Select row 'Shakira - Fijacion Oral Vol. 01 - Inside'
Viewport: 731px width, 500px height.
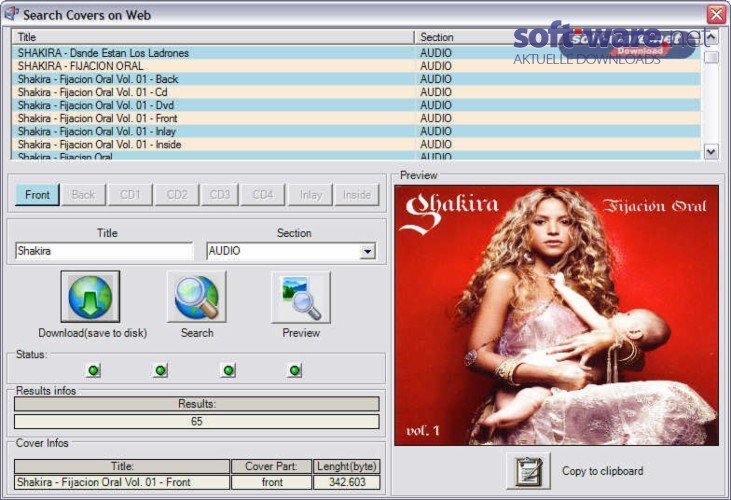[357, 144]
